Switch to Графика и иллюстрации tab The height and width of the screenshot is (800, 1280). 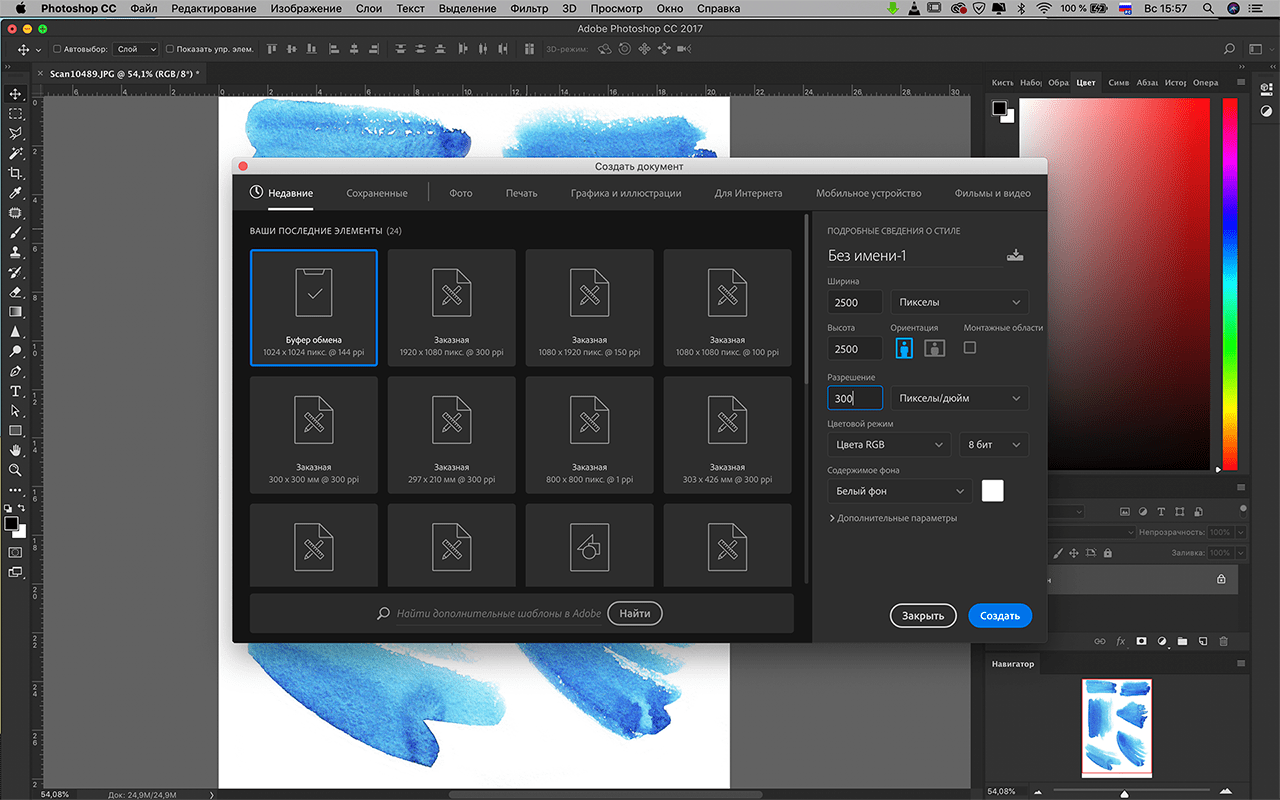pos(626,193)
